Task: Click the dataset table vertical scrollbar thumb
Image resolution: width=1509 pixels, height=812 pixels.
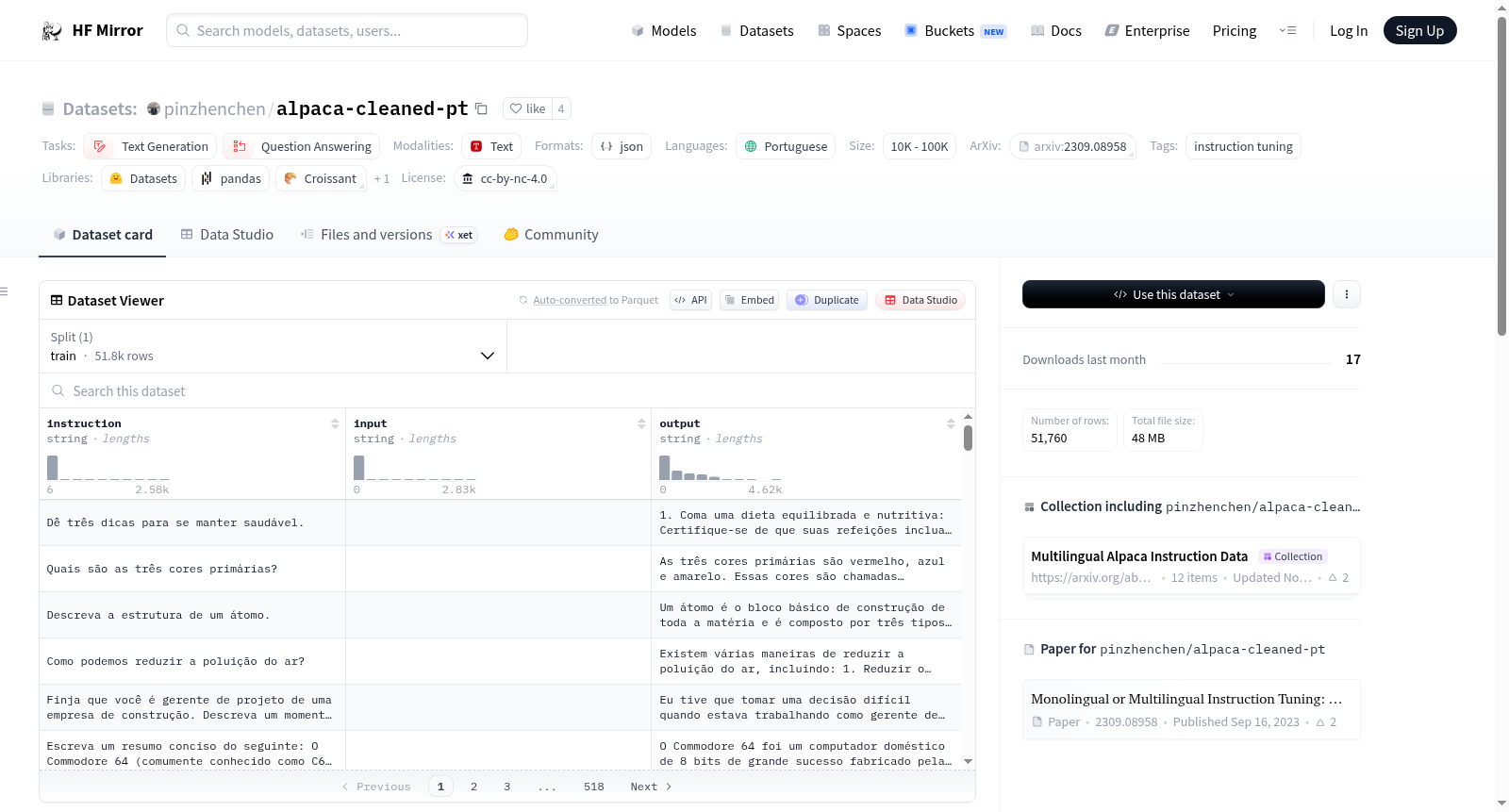Action: (968, 438)
